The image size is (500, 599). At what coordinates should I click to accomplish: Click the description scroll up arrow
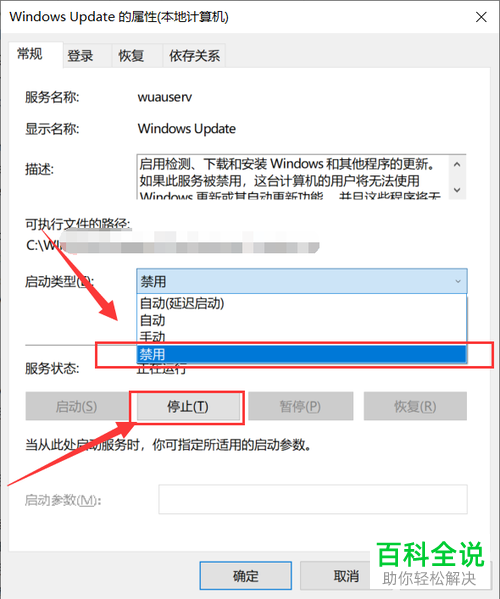(457, 165)
